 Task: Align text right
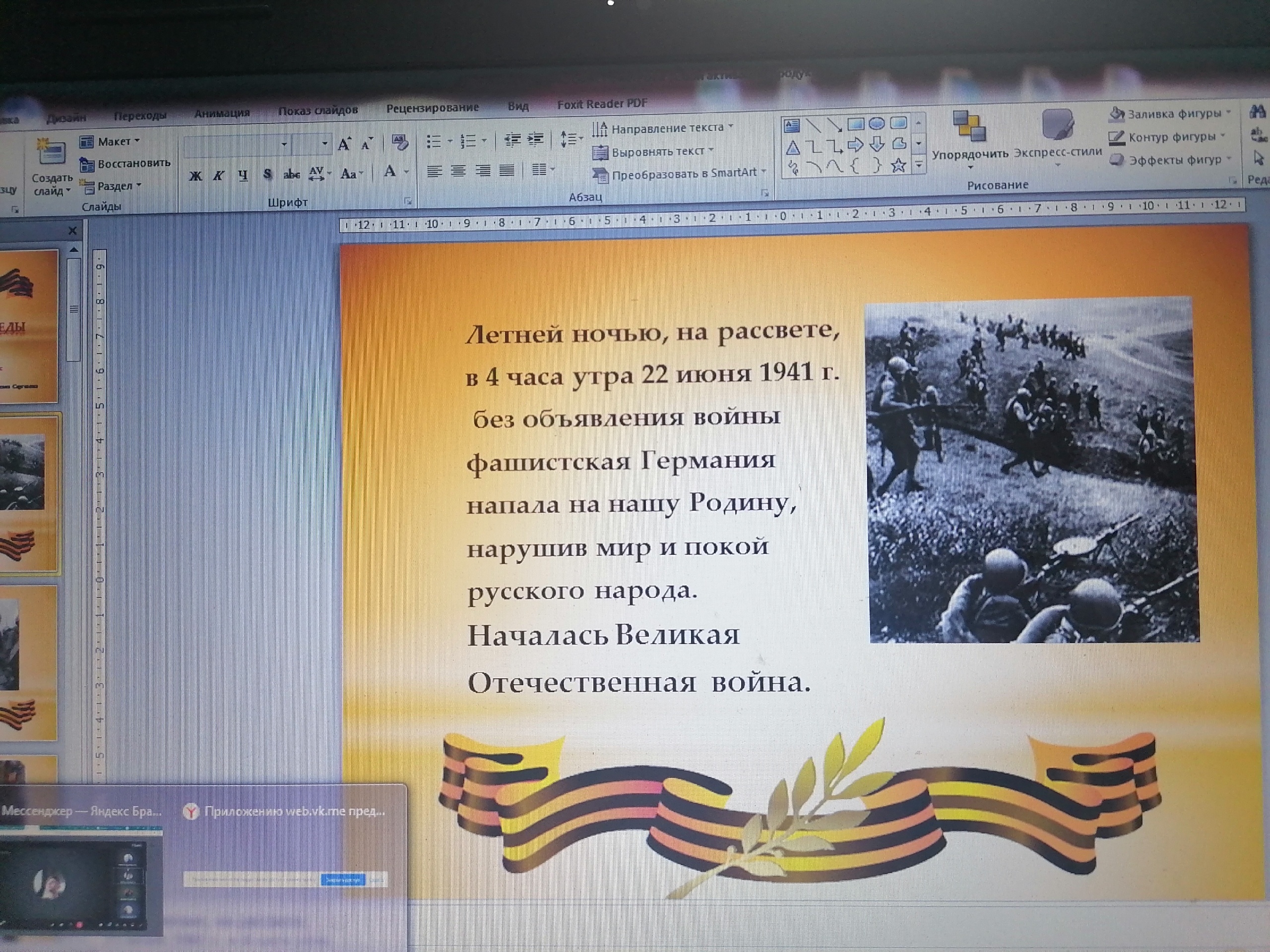[482, 171]
